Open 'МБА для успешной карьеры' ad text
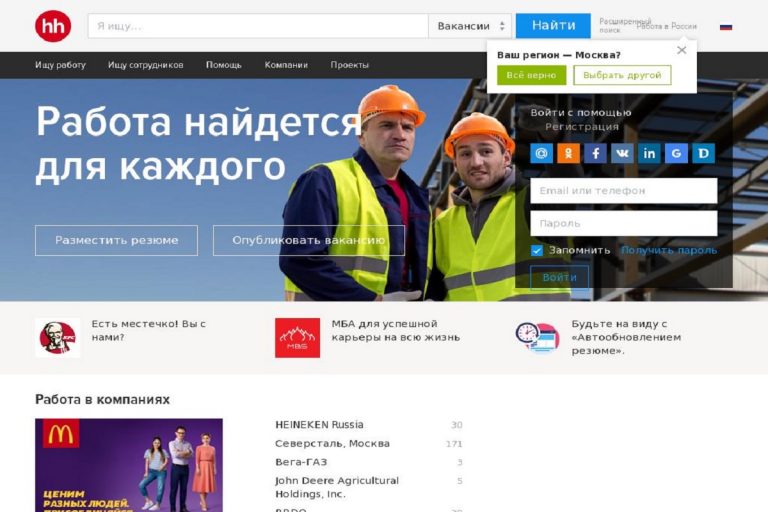 pos(396,331)
